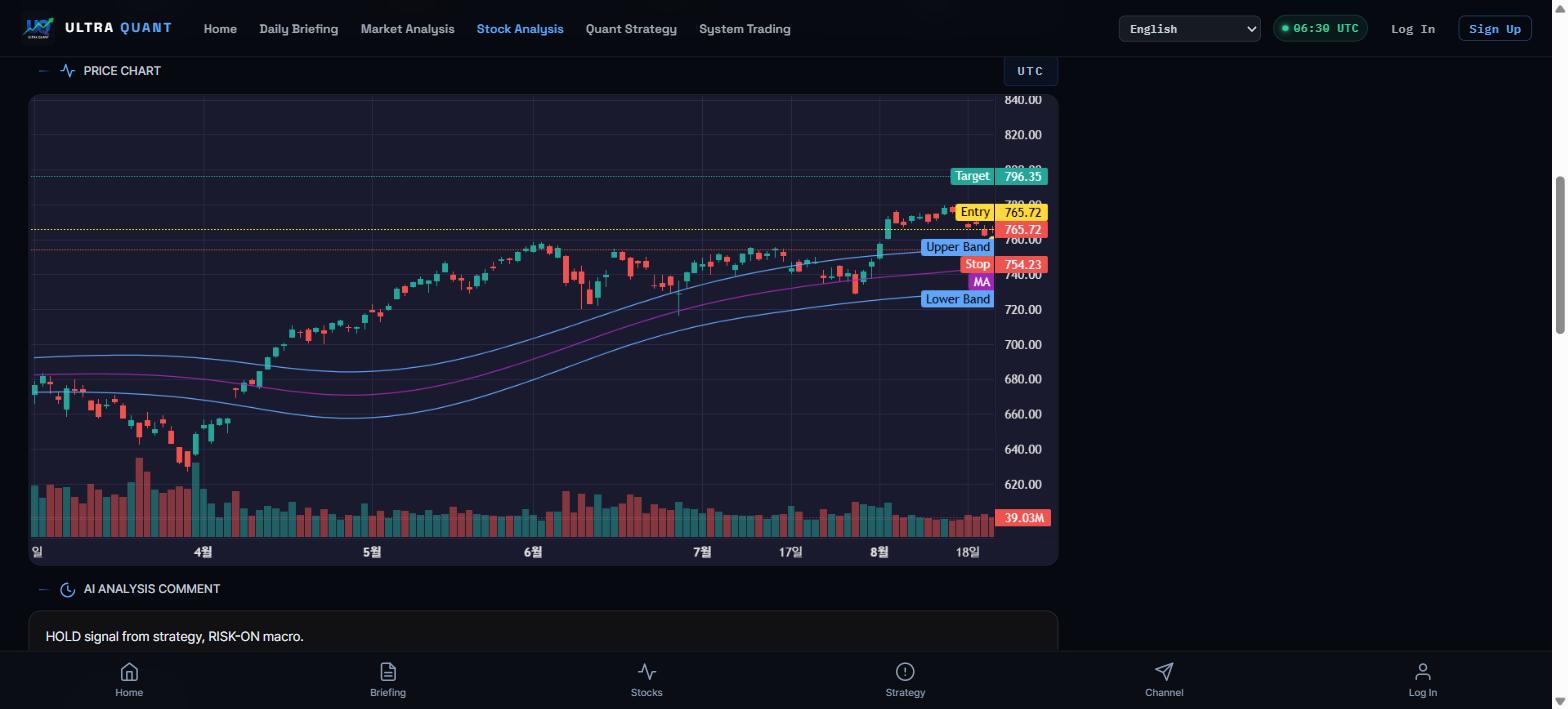
Task: Collapse the AI Analysis Comment section
Action: 43,589
